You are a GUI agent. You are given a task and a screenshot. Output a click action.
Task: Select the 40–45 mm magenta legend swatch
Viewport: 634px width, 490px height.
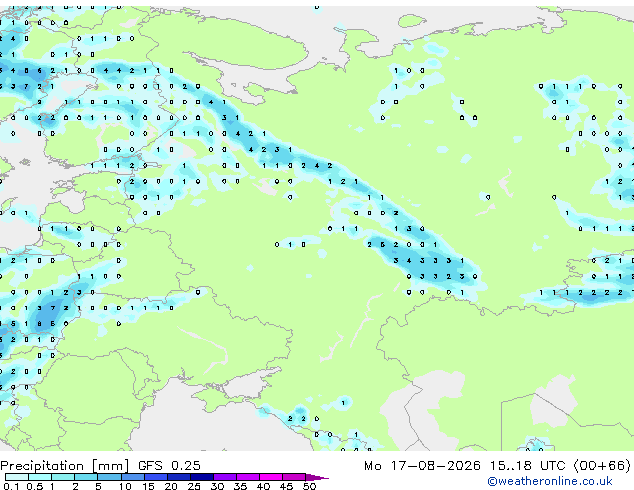(x=271, y=477)
